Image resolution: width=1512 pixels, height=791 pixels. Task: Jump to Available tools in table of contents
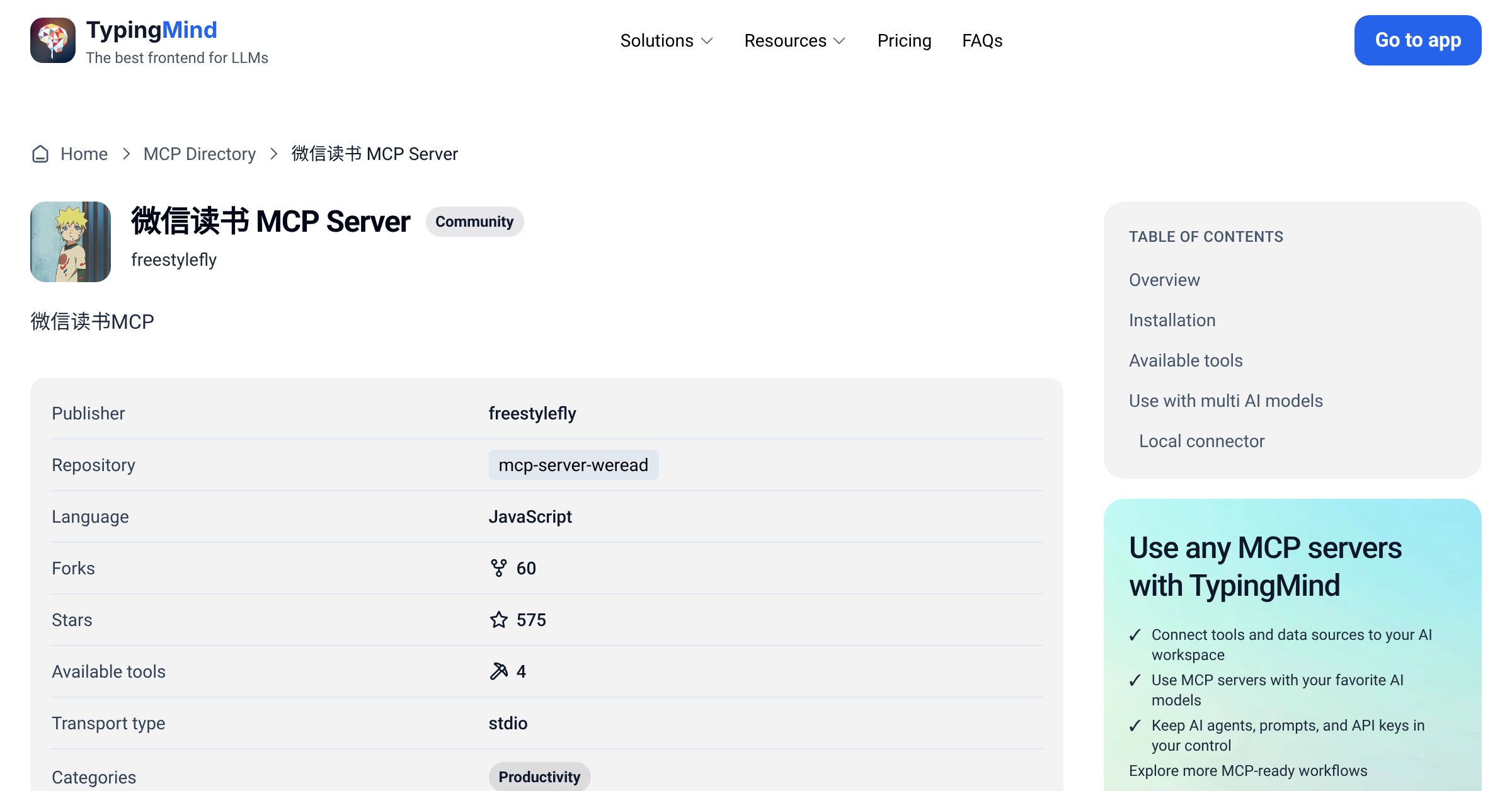tap(1186, 360)
